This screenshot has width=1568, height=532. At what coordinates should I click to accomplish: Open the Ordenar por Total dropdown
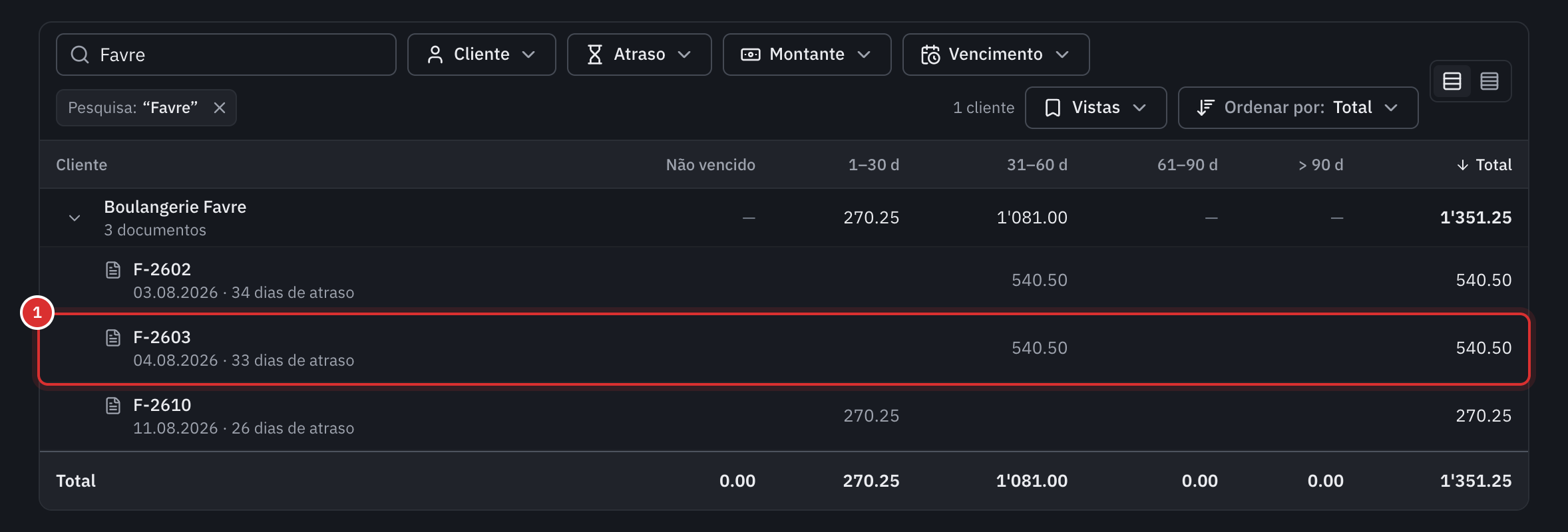pyautogui.click(x=1298, y=108)
